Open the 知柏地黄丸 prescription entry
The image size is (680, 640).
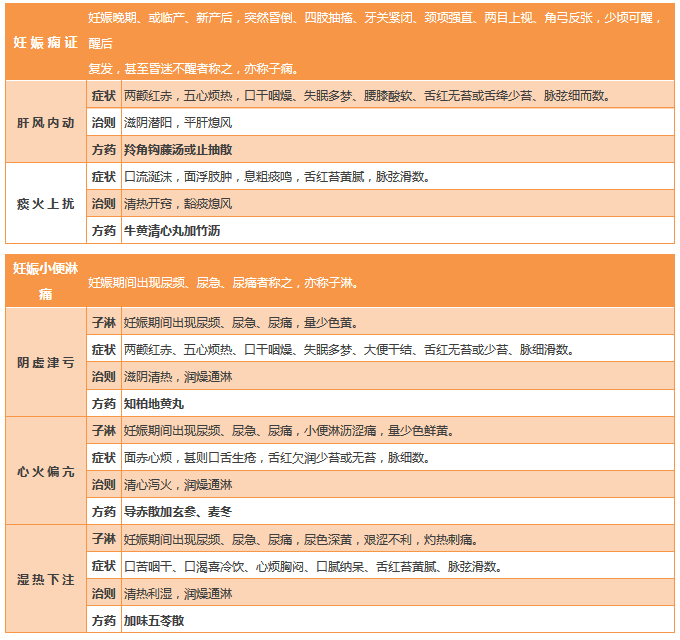[154, 404]
